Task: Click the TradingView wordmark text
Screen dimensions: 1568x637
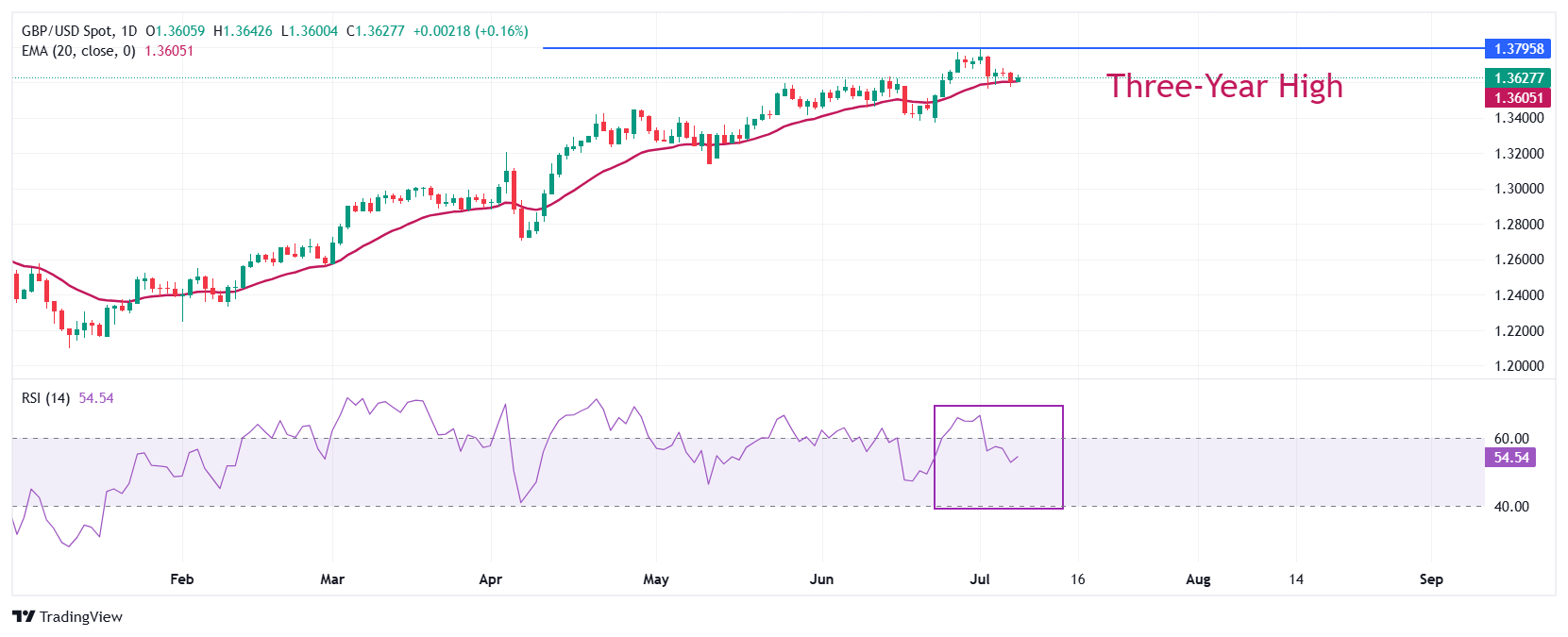Action: (81, 617)
